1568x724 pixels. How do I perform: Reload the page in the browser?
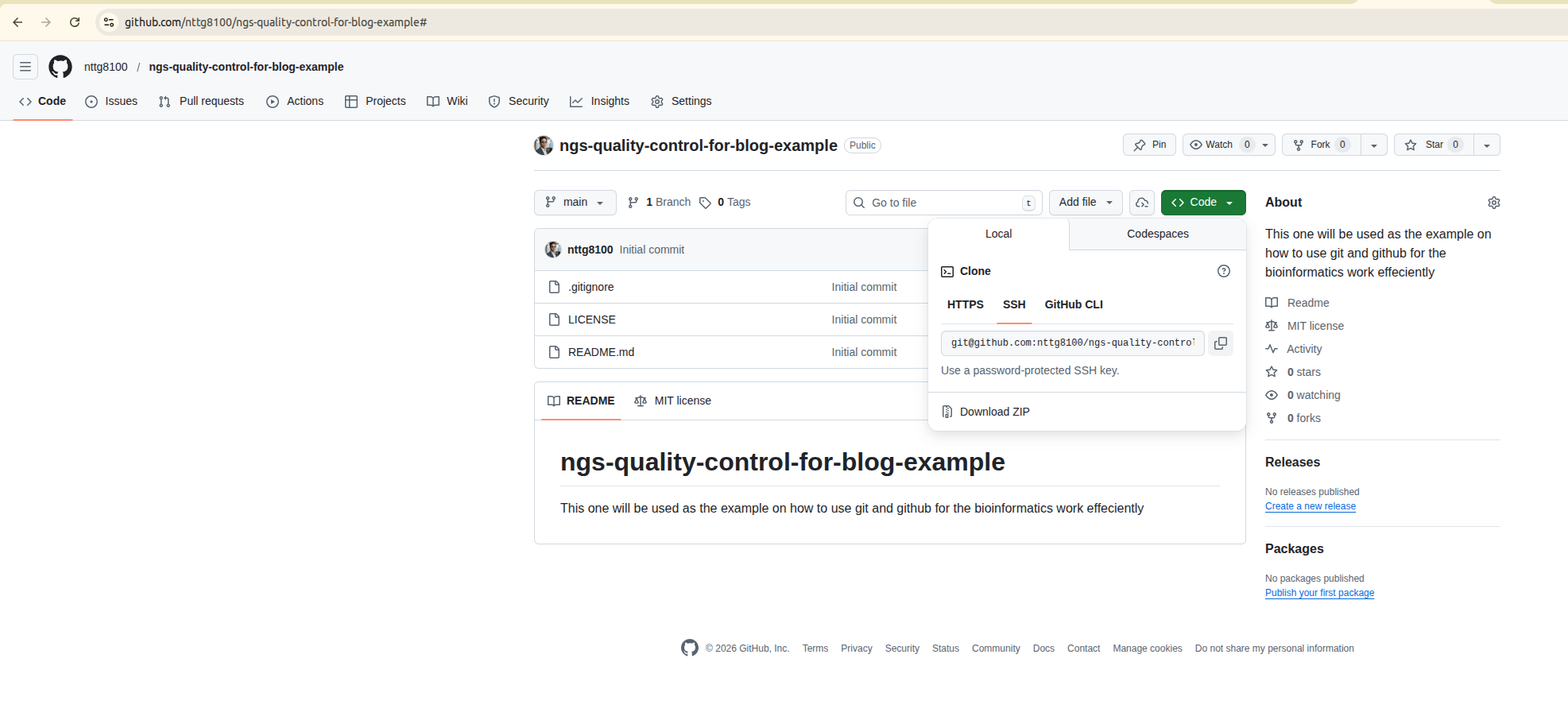(x=75, y=22)
